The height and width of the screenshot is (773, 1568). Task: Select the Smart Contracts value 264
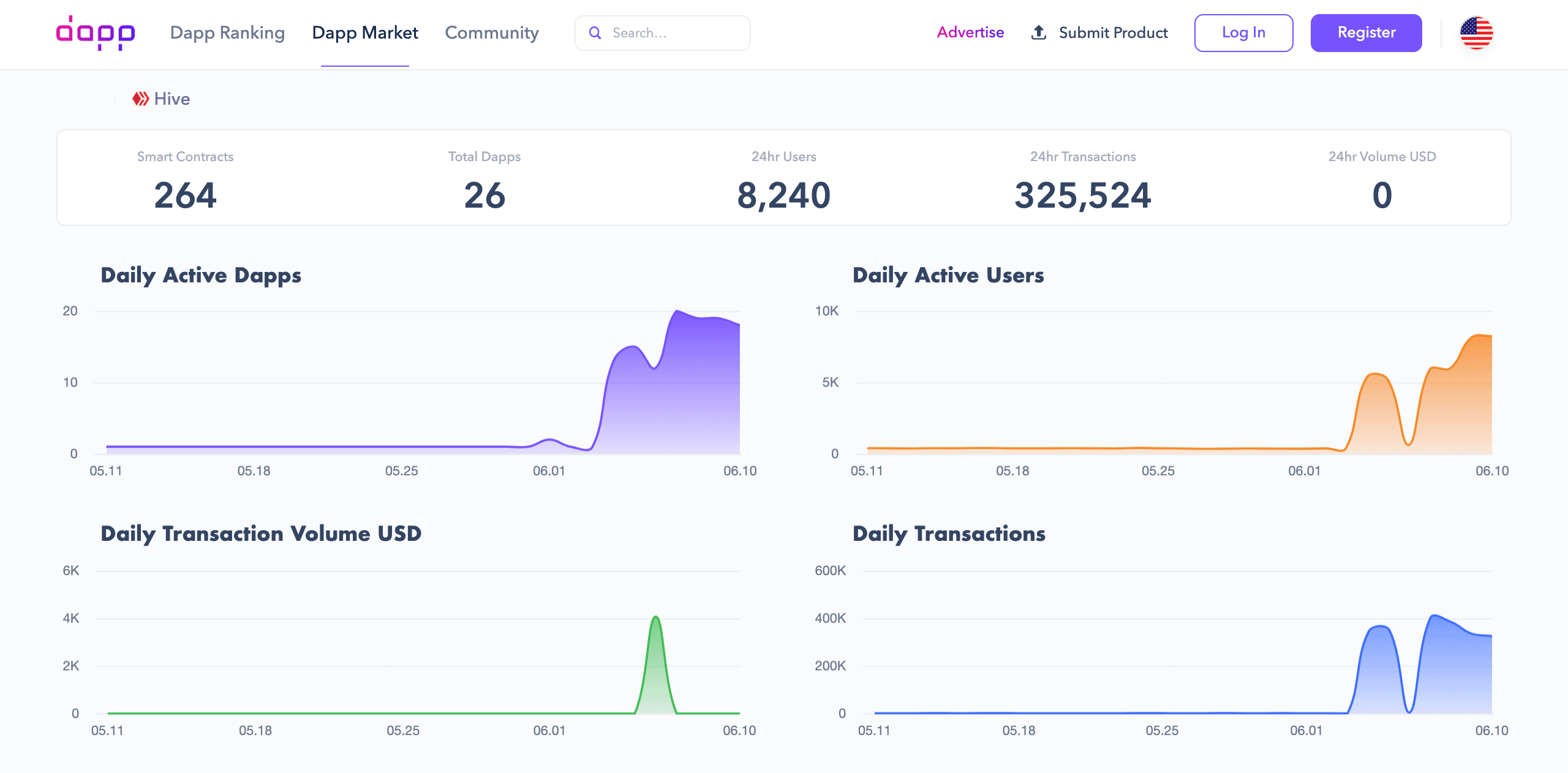click(x=185, y=195)
